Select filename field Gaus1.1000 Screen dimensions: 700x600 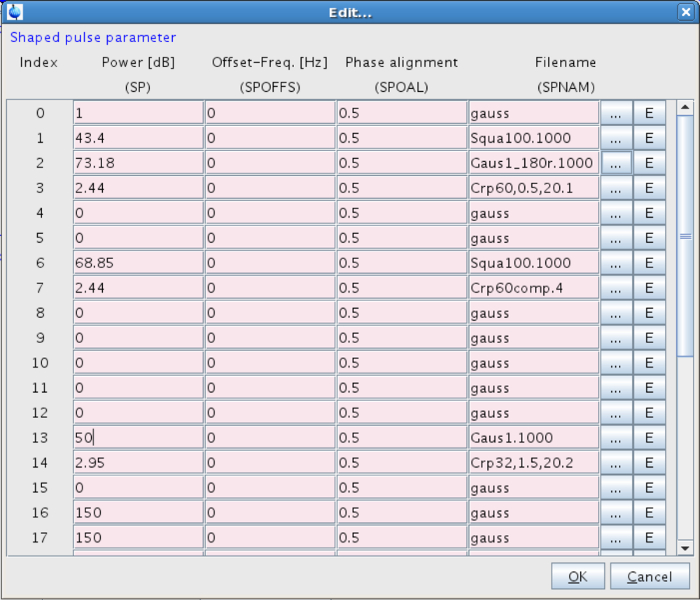(533, 438)
